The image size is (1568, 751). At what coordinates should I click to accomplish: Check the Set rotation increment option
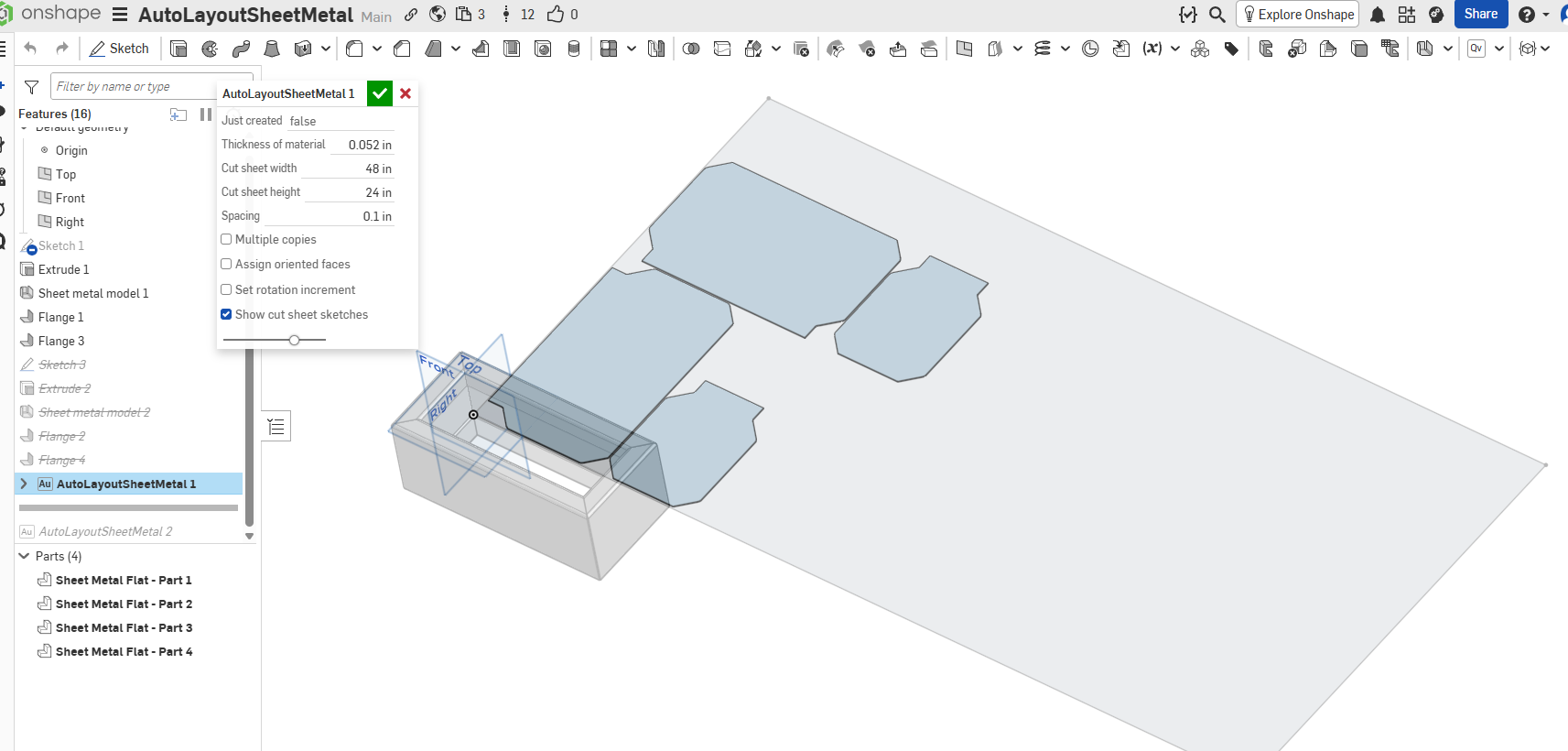[226, 289]
